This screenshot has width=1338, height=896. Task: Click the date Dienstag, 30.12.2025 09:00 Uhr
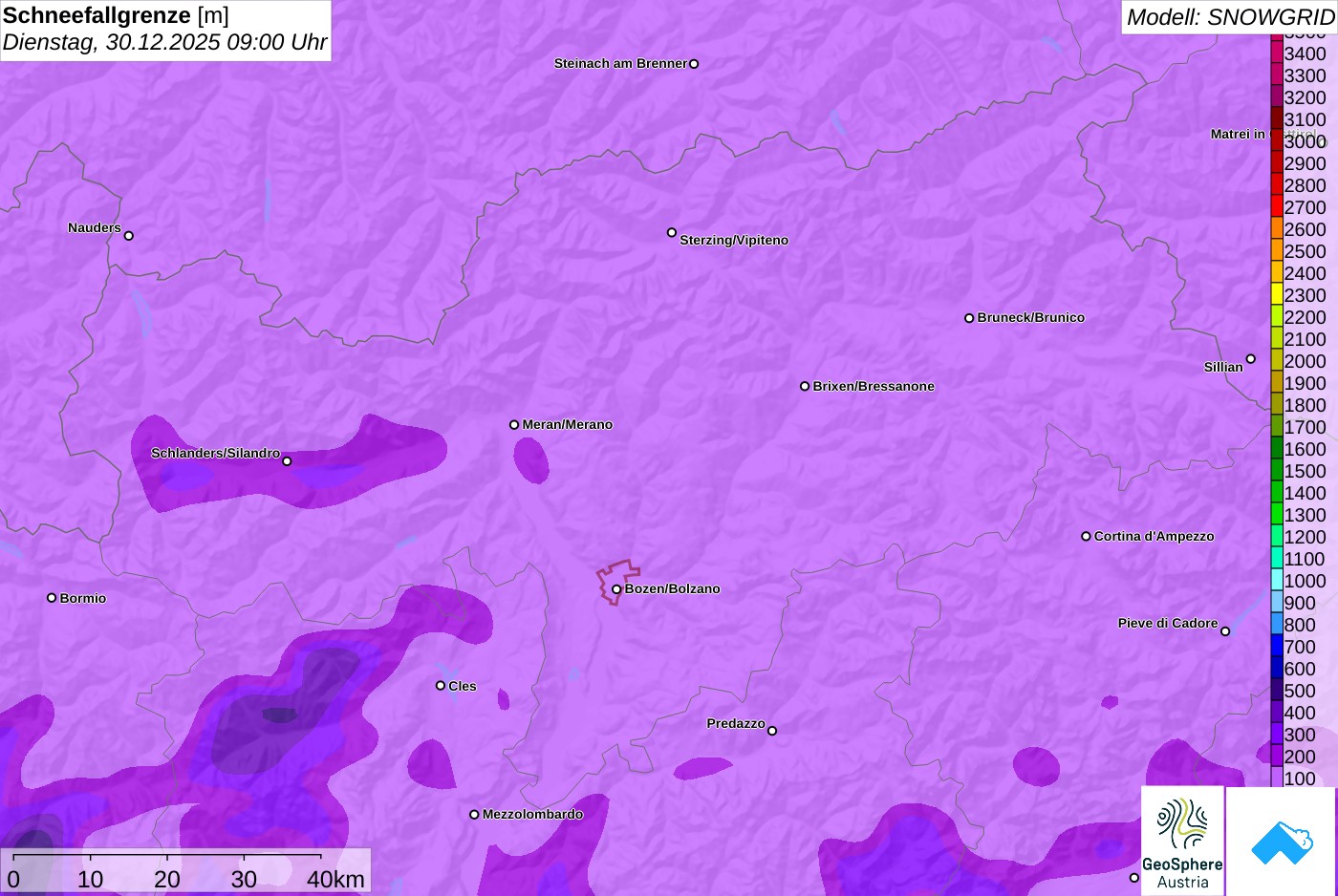[x=164, y=43]
